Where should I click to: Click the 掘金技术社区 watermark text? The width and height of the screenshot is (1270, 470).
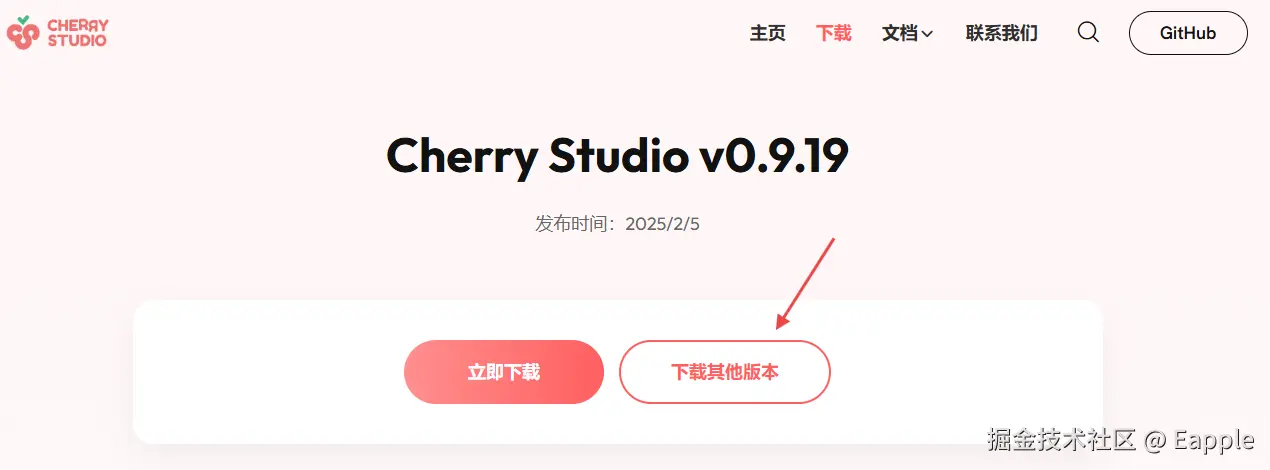(x=1062, y=440)
